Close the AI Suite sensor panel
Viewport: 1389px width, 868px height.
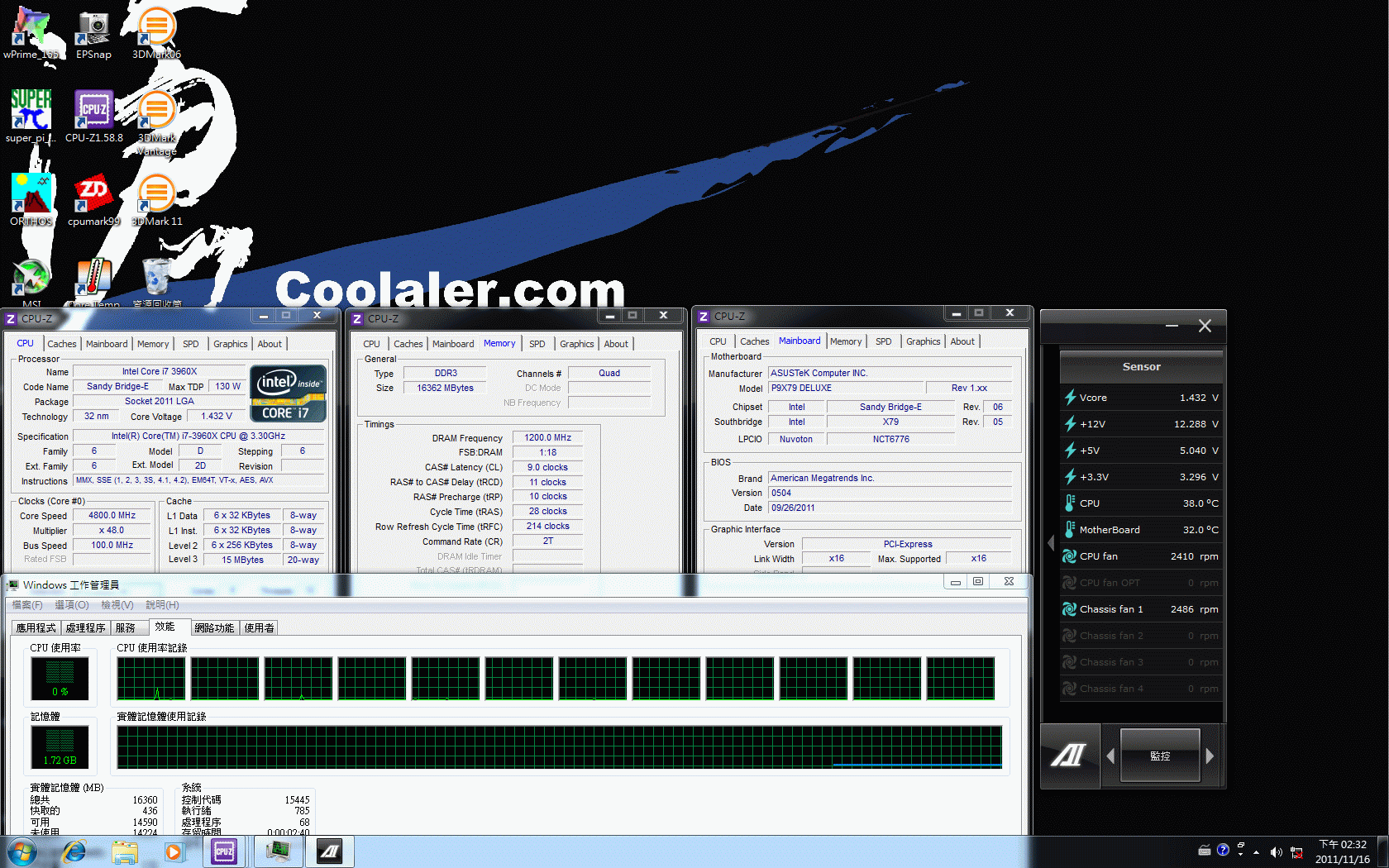(x=1205, y=326)
